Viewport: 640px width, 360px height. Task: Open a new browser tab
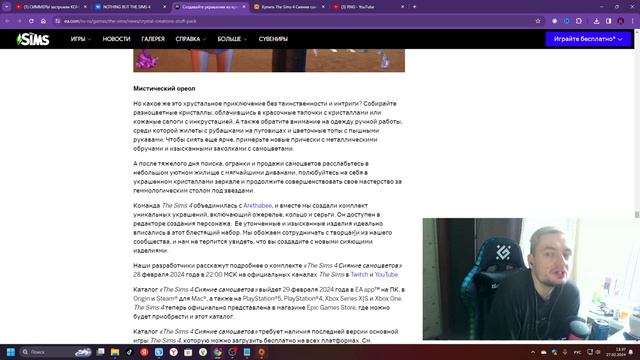(414, 7)
